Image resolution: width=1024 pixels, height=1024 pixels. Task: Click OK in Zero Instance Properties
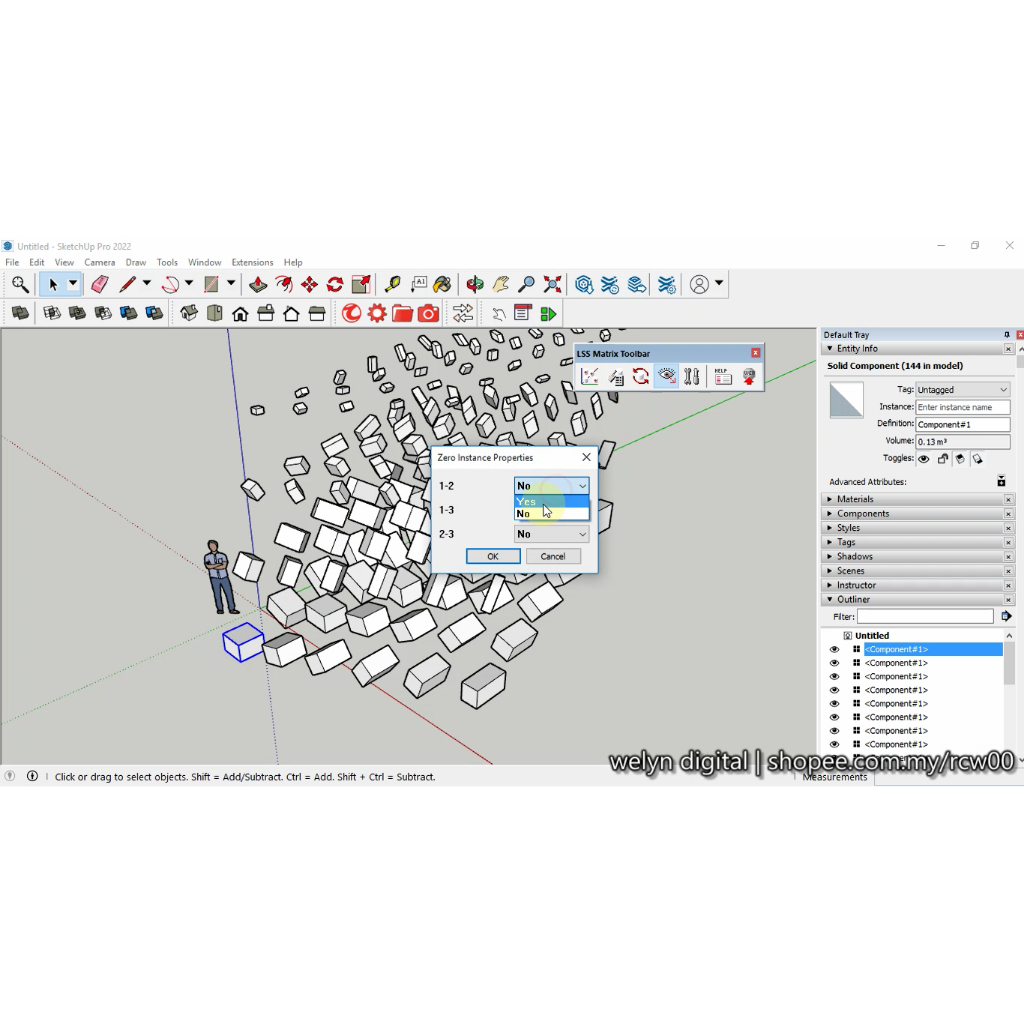[493, 556]
